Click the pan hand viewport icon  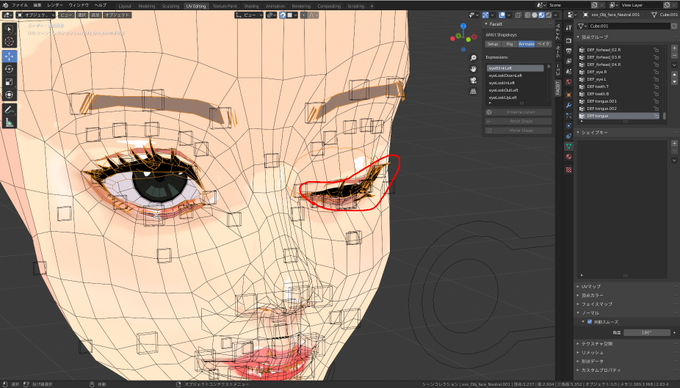[x=473, y=69]
